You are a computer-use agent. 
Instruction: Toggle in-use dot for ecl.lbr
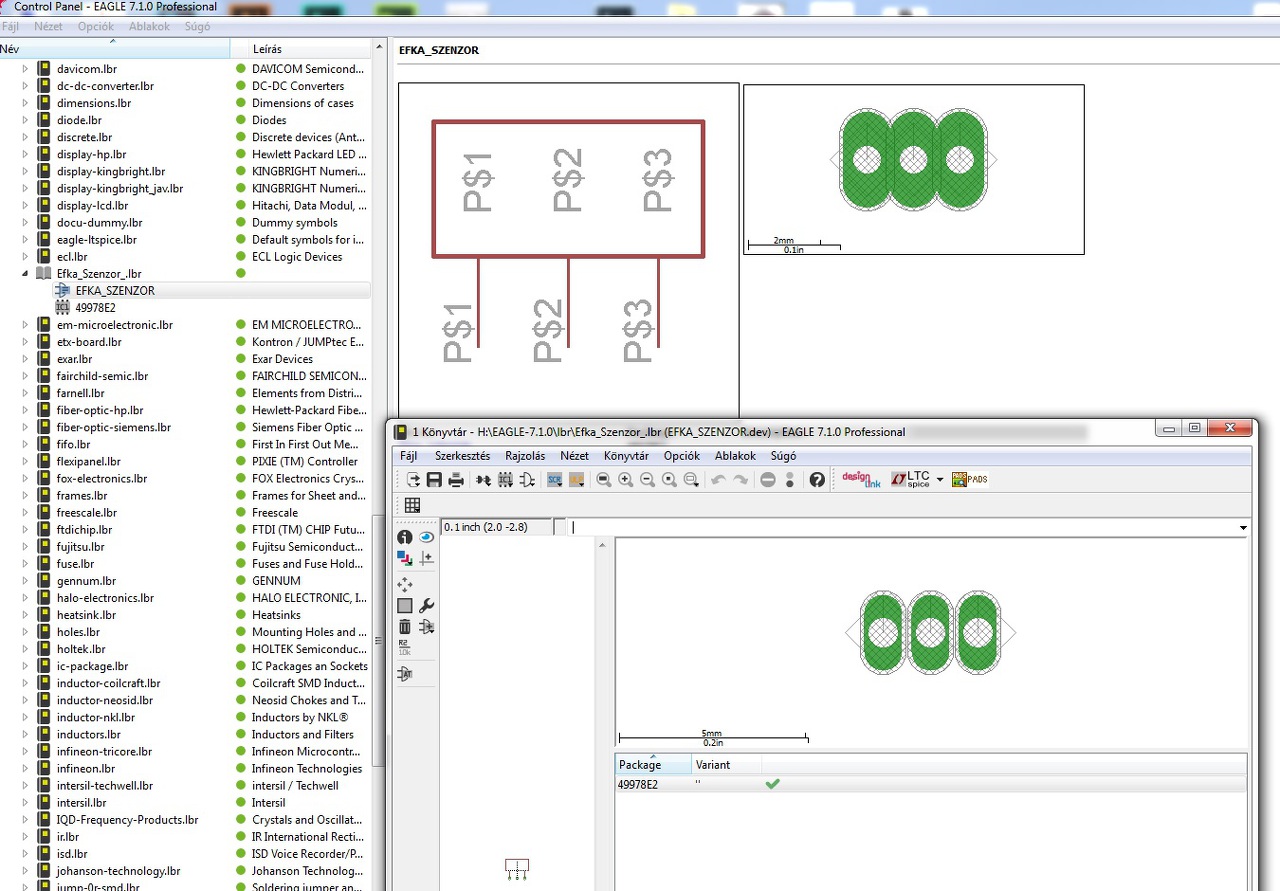coord(241,257)
